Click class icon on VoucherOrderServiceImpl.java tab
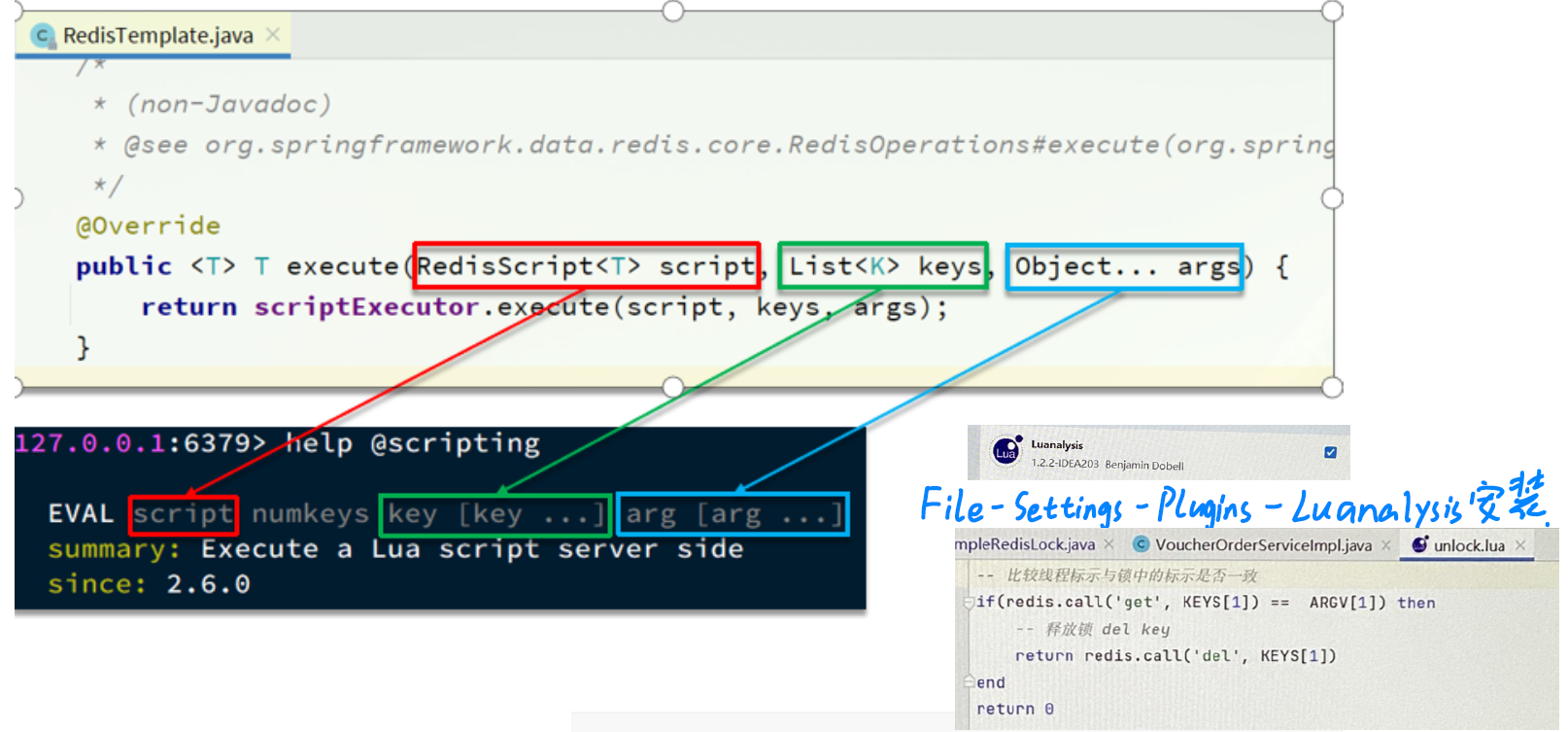Image resolution: width=1568 pixels, height=732 pixels. 1142,544
